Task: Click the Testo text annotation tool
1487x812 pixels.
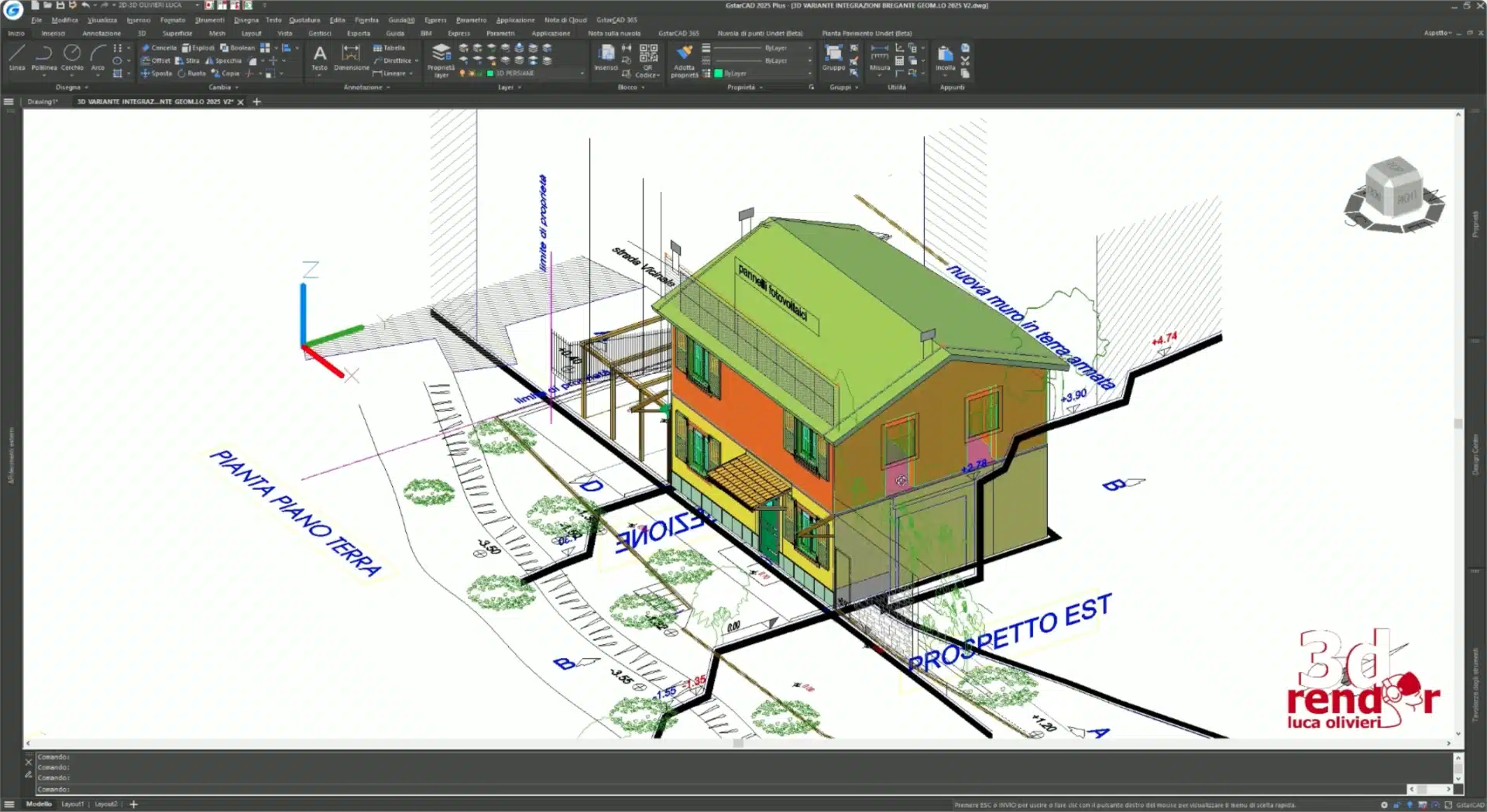Action: [x=320, y=58]
